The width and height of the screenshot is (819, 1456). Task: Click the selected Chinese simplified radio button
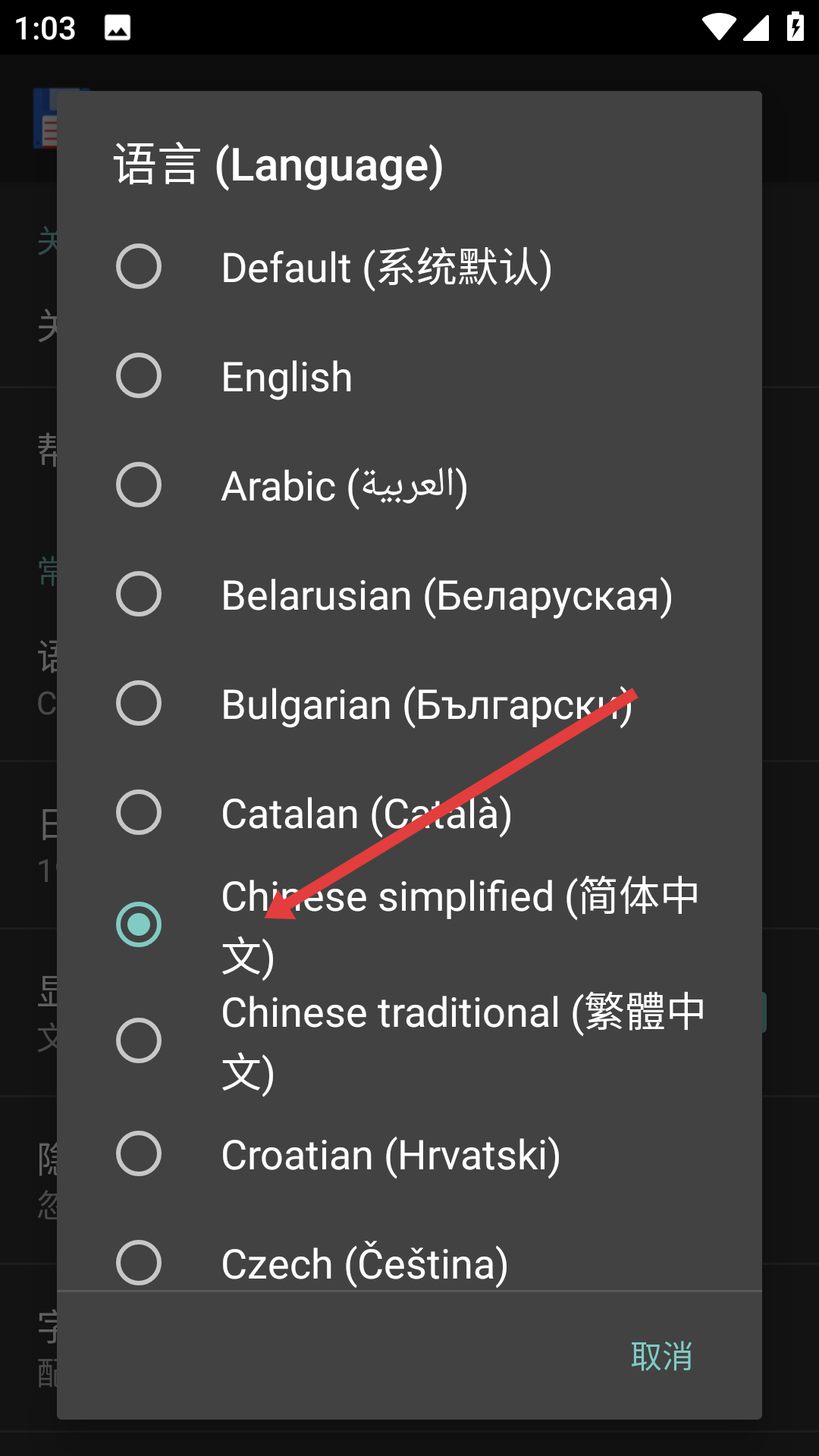click(x=139, y=924)
